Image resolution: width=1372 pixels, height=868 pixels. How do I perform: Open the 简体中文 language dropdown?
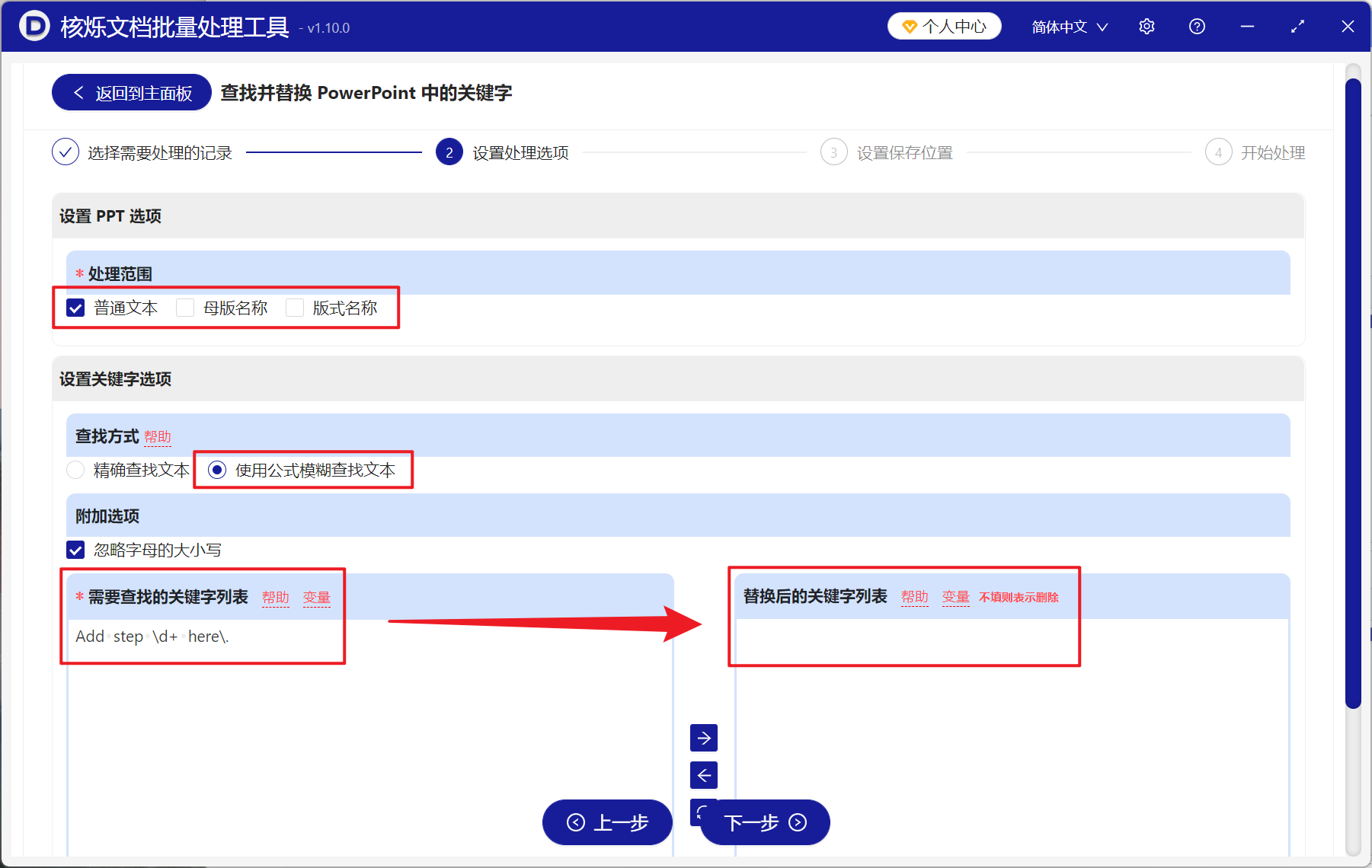coord(1068,26)
